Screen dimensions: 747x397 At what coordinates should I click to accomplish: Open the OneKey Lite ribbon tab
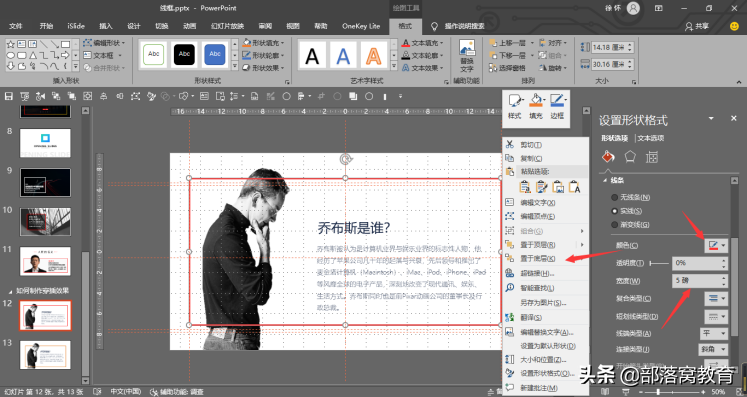click(361, 26)
